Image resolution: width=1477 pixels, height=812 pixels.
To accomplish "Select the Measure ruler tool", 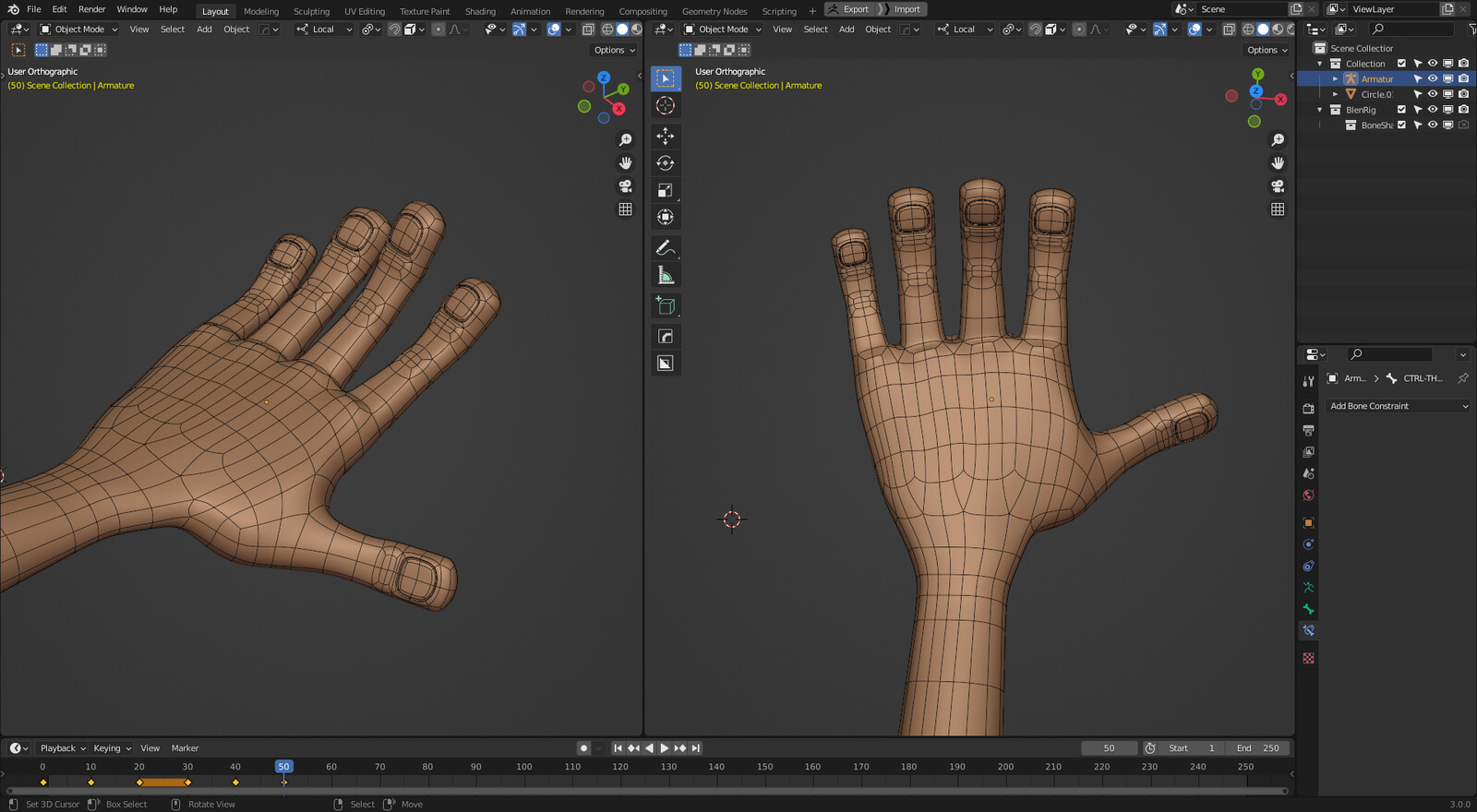I will (665, 275).
